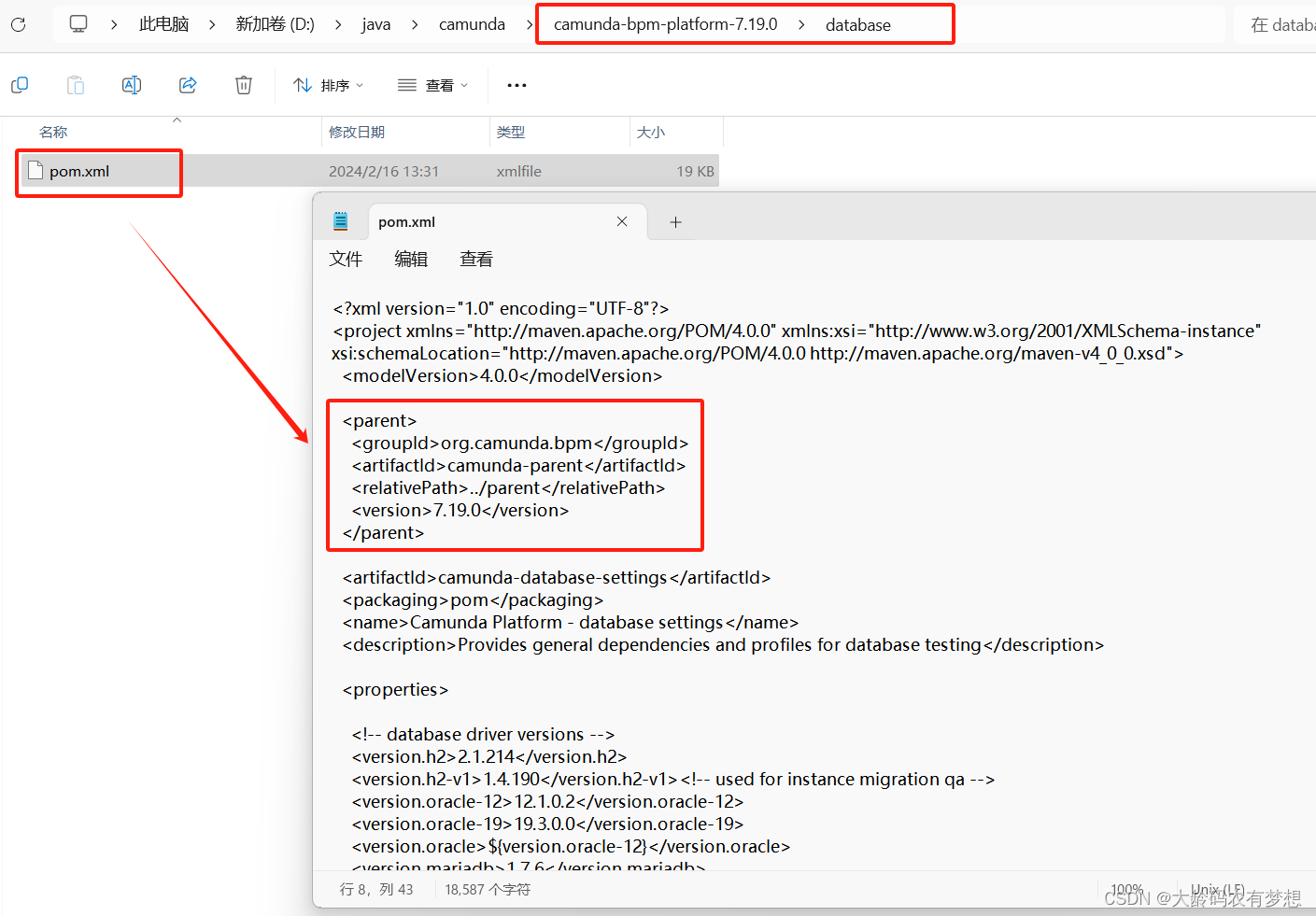
Task: Go to java folder breadcrumb
Action: 376,24
